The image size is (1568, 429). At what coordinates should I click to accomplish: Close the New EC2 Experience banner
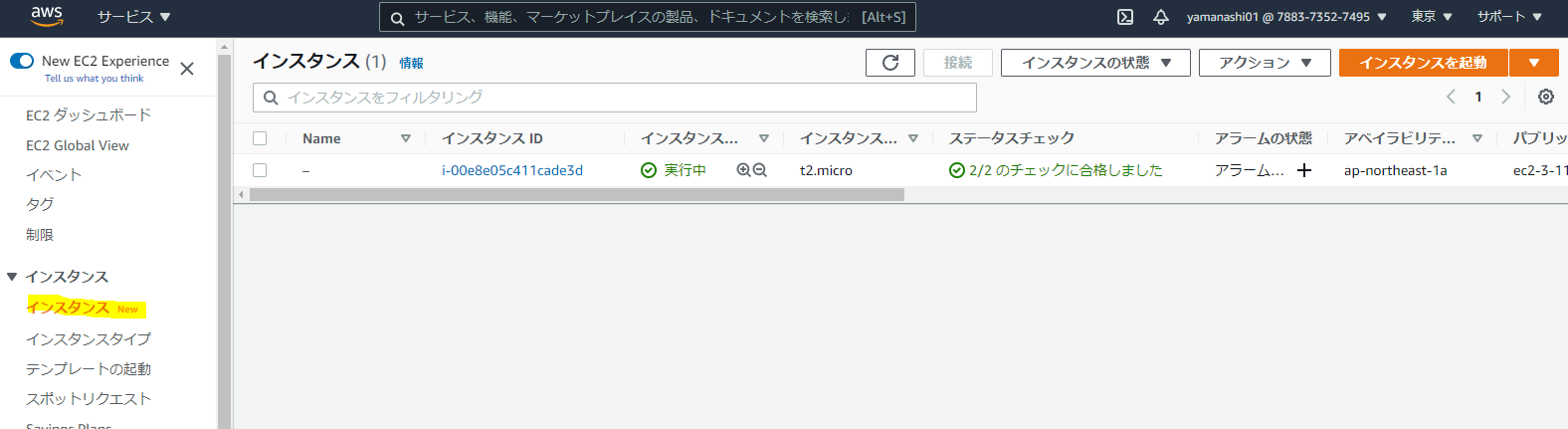tap(187, 69)
